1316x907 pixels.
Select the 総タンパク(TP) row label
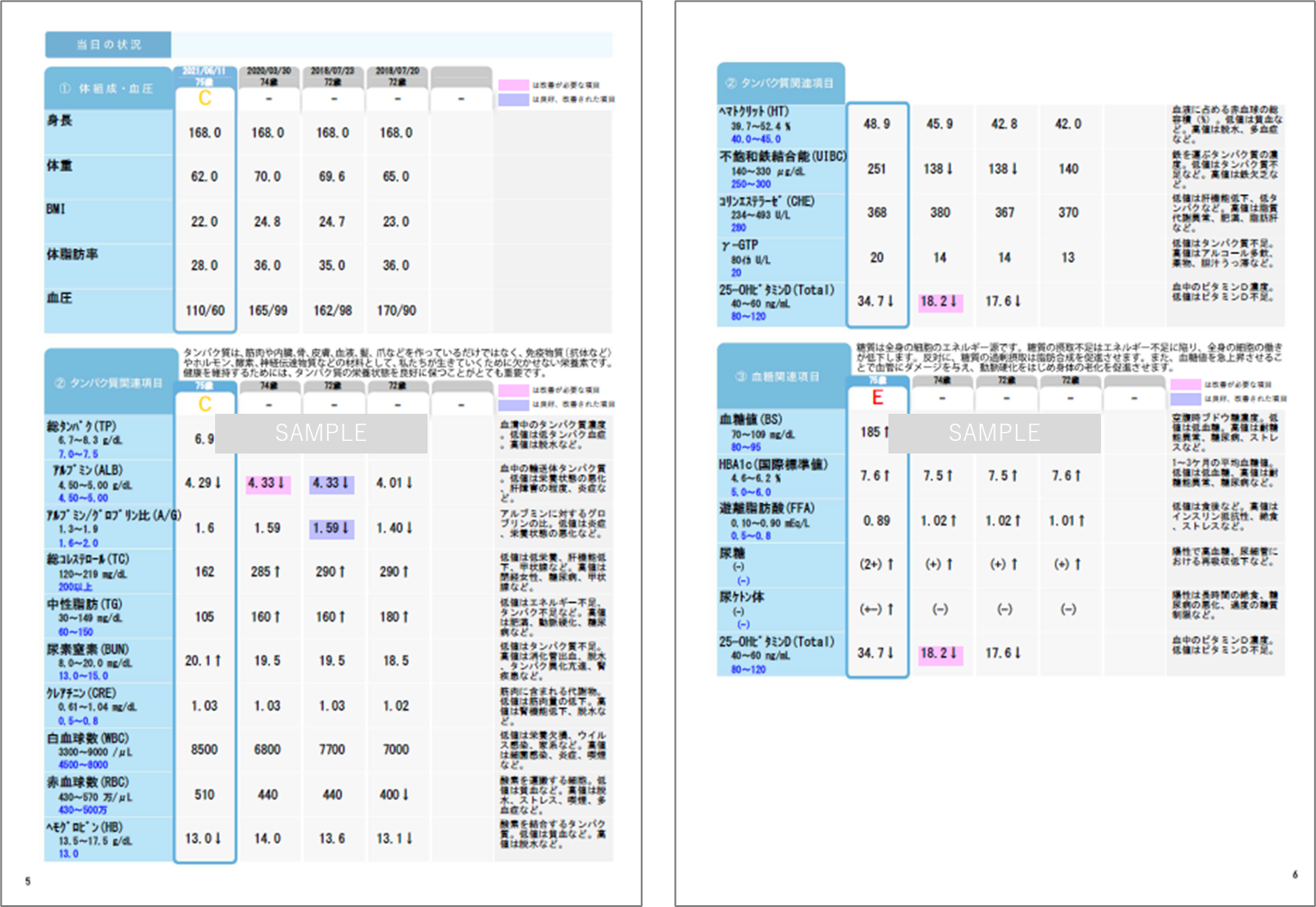[81, 425]
